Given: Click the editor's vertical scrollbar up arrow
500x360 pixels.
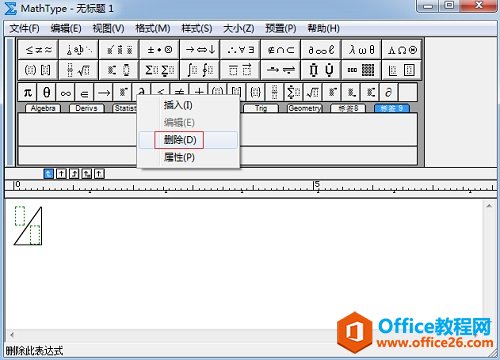Looking at the screenshot, I should pos(489,206).
